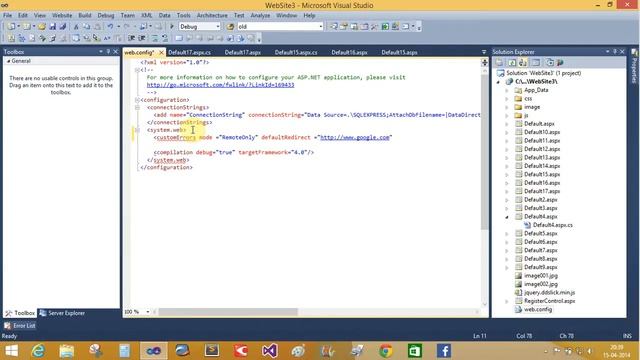Click the Uncomment selected lines icon
Image resolution: width=640 pixels, height=360 pixels.
coord(165,38)
